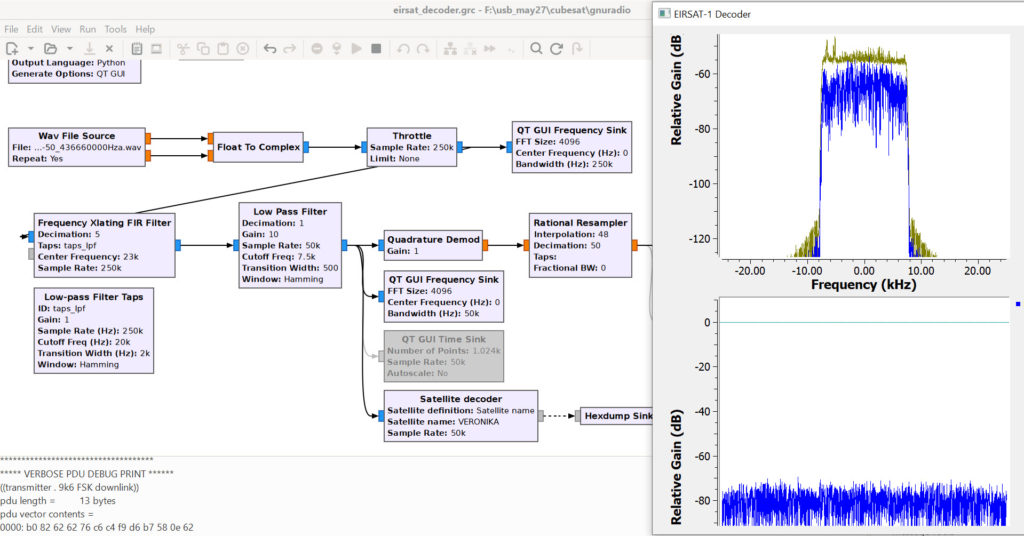Toggle the blue trace legend marker

coord(1017,304)
